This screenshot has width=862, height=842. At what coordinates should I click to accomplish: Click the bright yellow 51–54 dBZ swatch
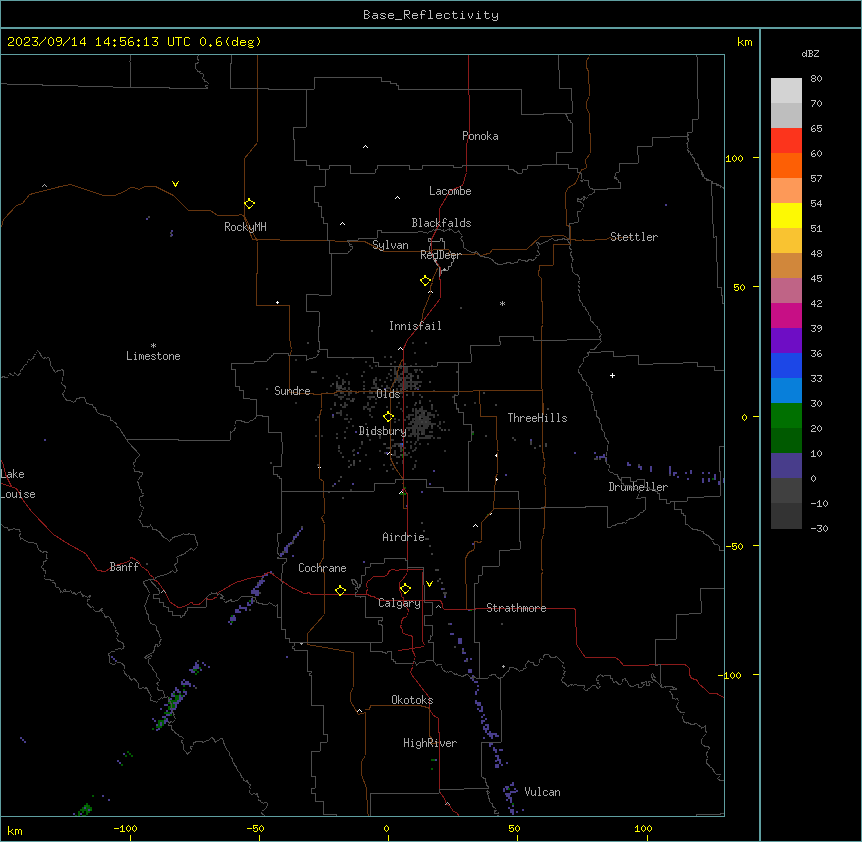coord(786,215)
